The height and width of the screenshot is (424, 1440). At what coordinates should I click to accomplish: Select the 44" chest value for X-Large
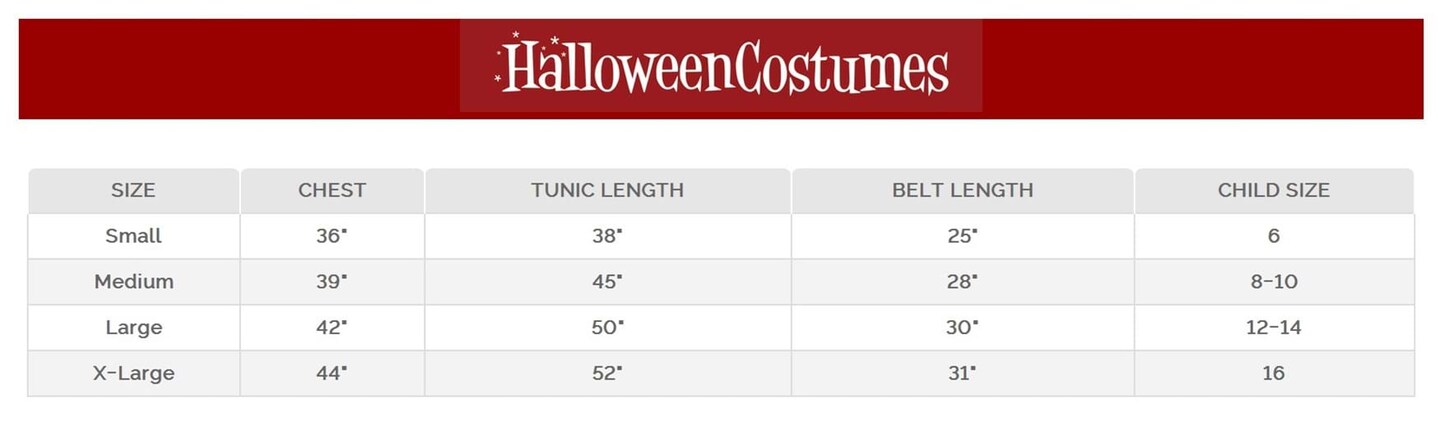point(331,374)
